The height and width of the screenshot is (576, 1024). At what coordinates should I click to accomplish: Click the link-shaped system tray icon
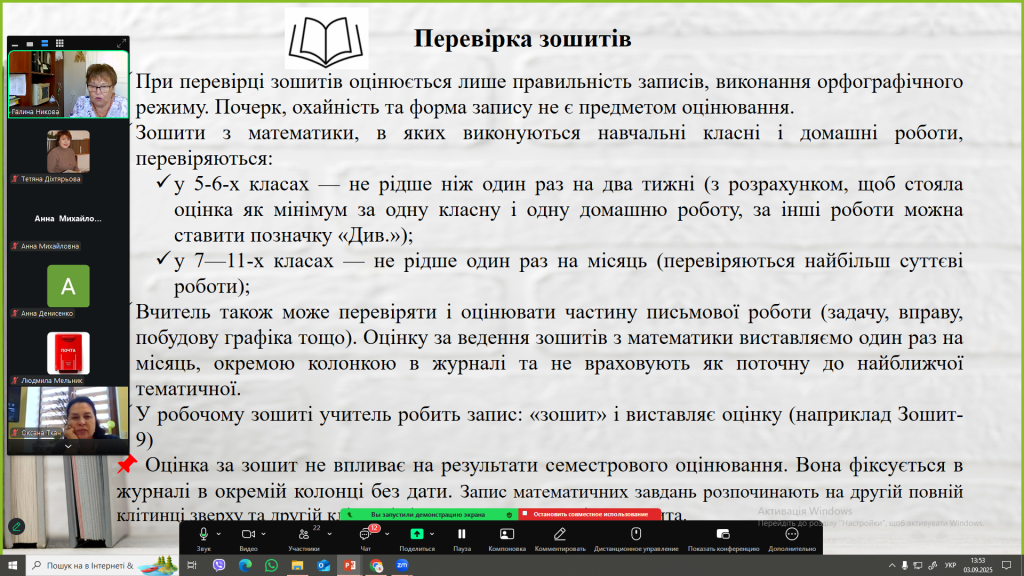[x=933, y=566]
